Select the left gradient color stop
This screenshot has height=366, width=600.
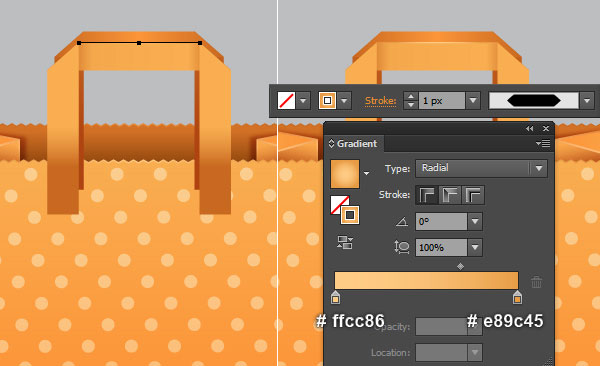click(x=335, y=298)
